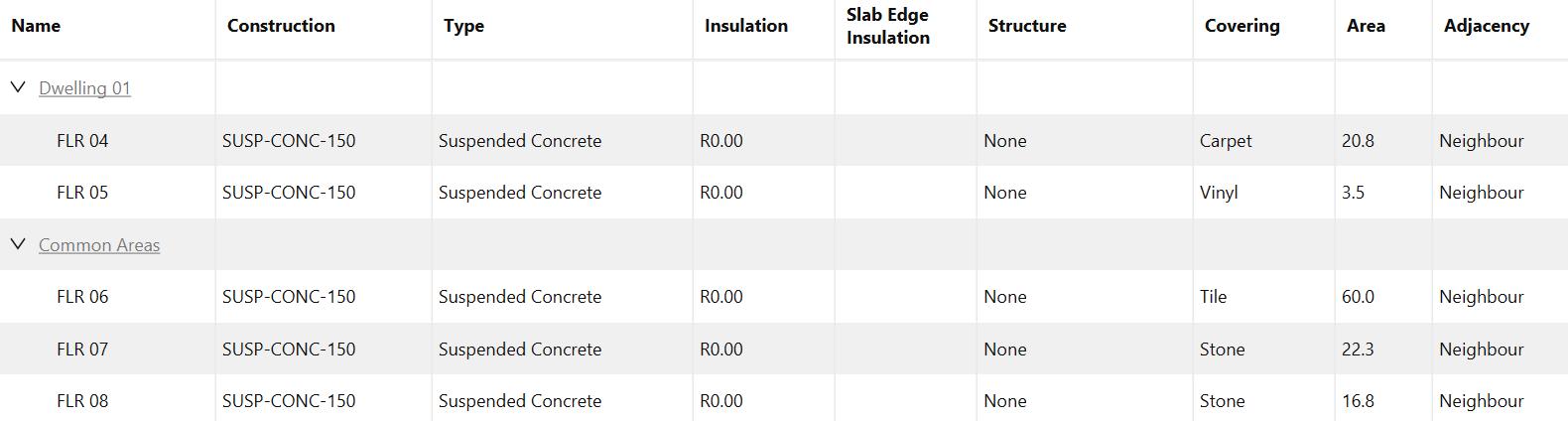The height and width of the screenshot is (421, 1568).
Task: Sort by the Name column header
Action: coord(37,26)
